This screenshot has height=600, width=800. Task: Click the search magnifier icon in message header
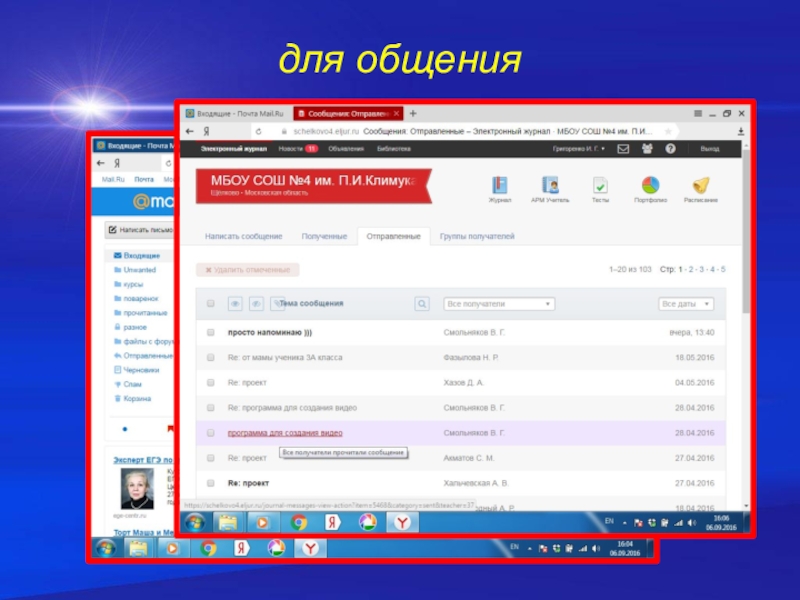(x=422, y=304)
